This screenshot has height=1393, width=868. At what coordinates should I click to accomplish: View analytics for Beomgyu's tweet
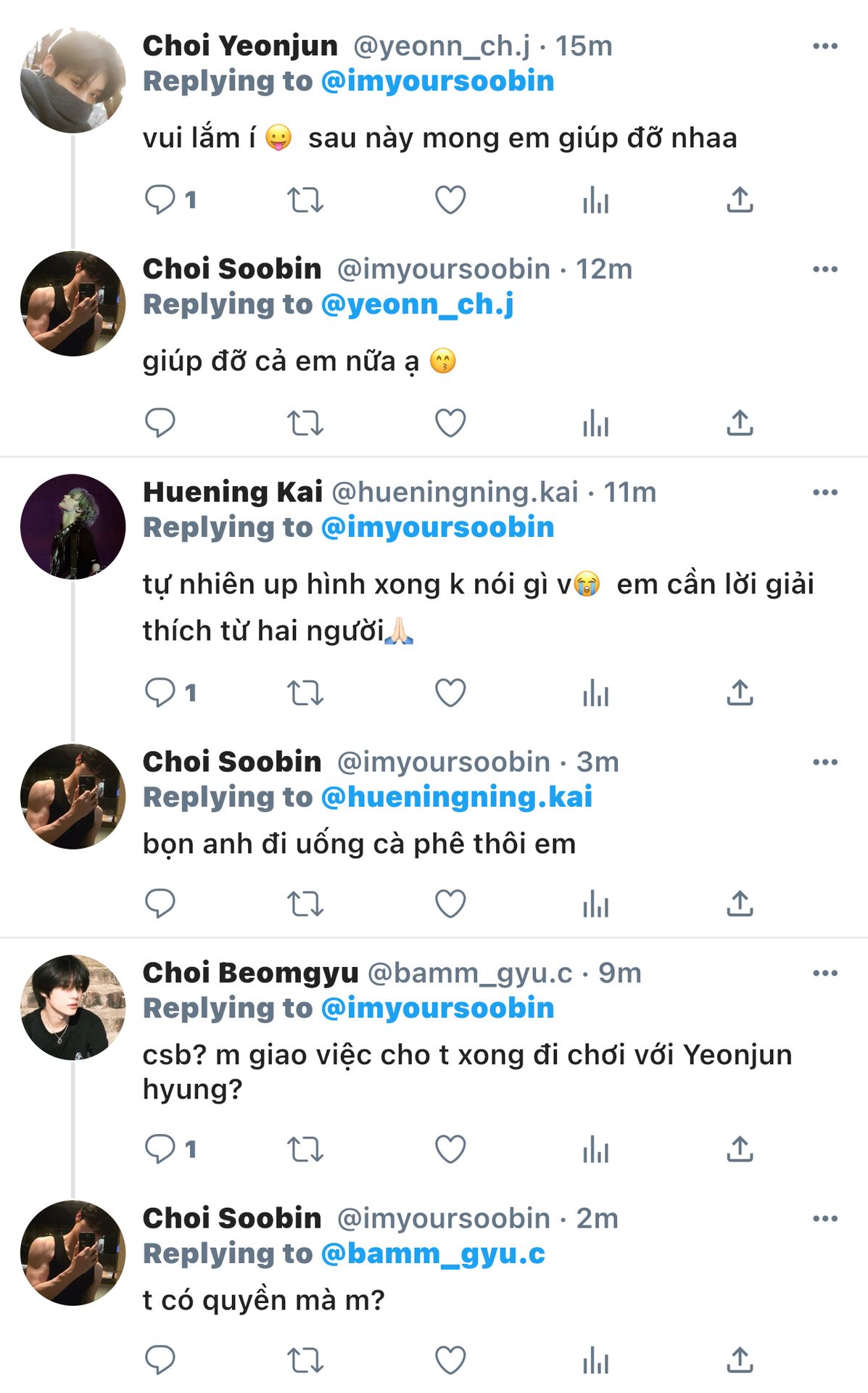(x=595, y=1149)
